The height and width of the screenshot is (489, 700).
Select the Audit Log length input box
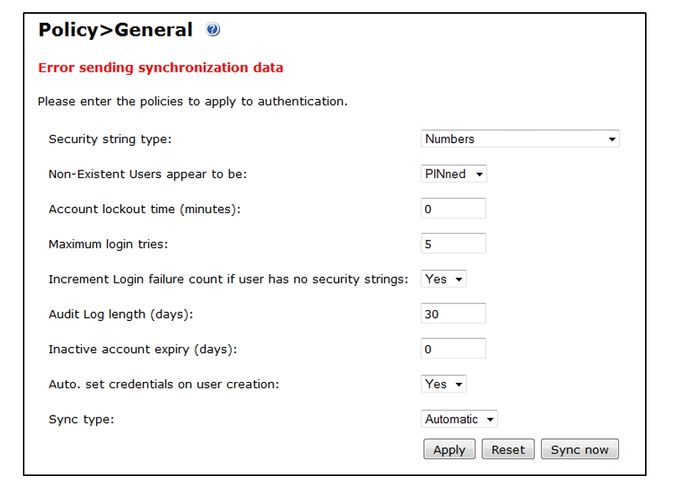point(453,314)
